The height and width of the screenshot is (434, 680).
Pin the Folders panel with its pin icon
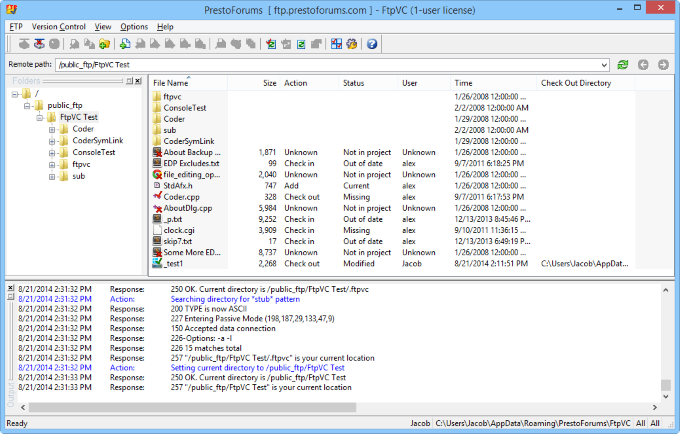pyautogui.click(x=129, y=81)
